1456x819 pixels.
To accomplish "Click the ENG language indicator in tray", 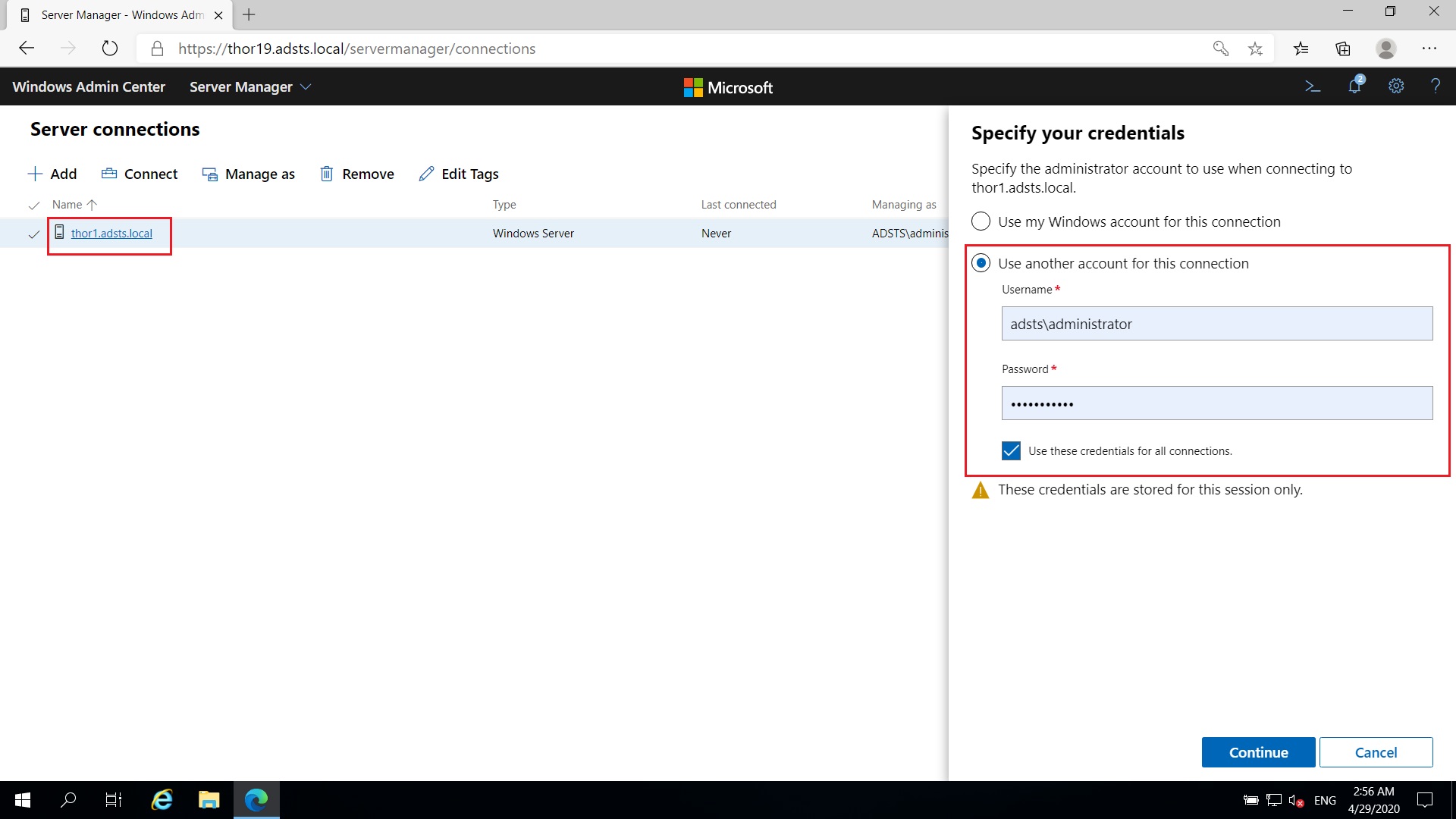I will 1325,800.
